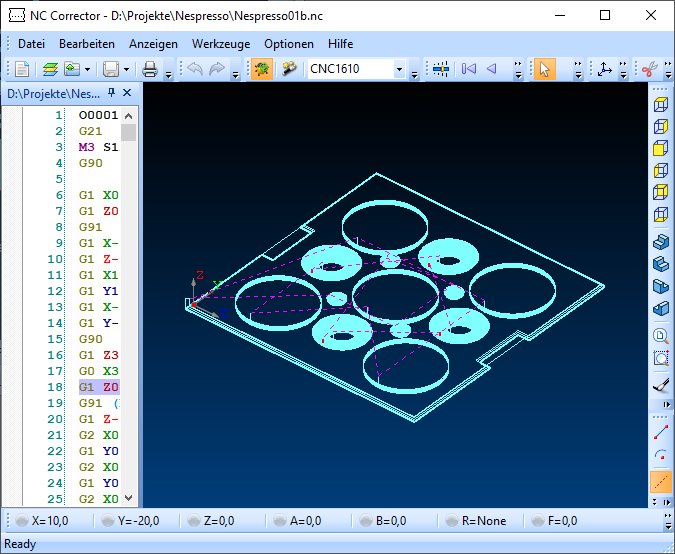Toggle the dashed rapid-move line display
The height and width of the screenshot is (554, 675).
660,482
